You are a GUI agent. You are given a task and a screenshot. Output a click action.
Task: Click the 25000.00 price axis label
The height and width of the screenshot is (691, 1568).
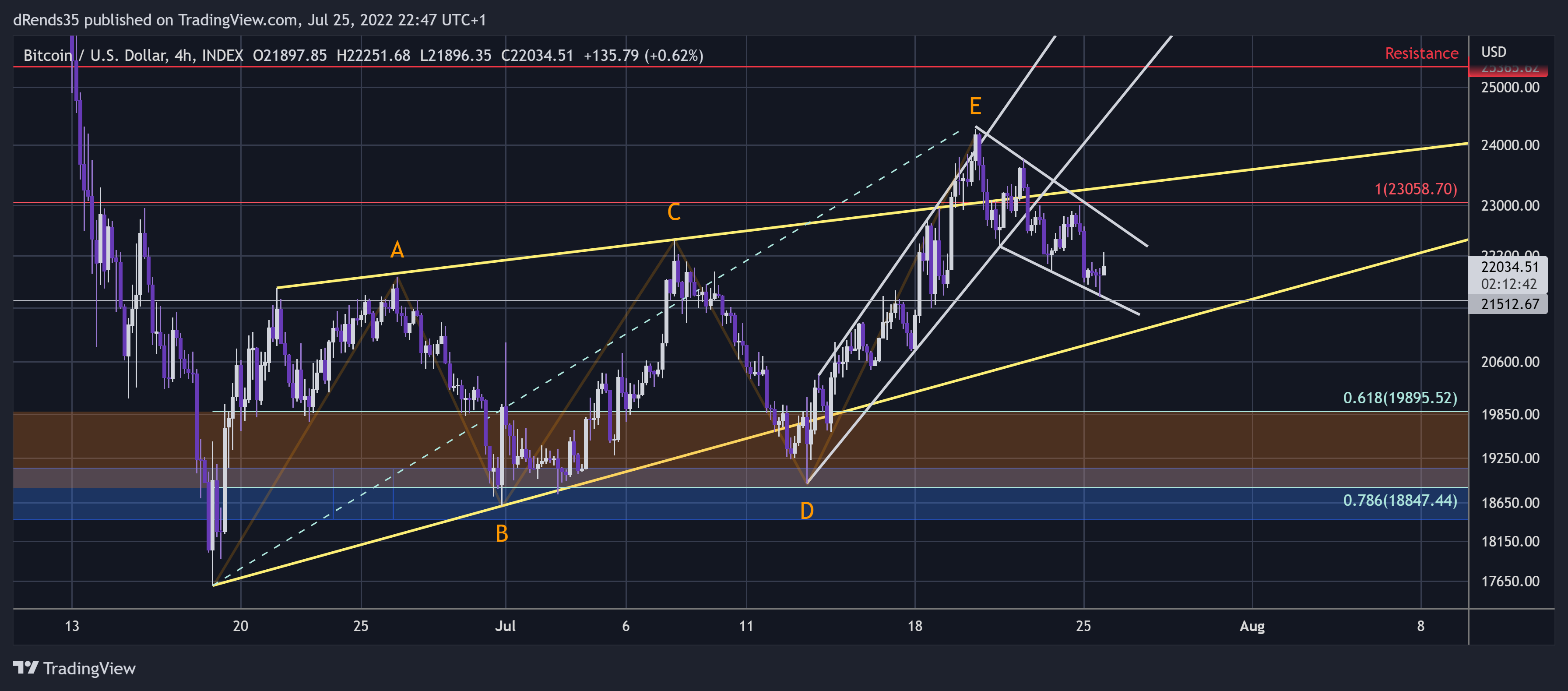click(x=1510, y=87)
